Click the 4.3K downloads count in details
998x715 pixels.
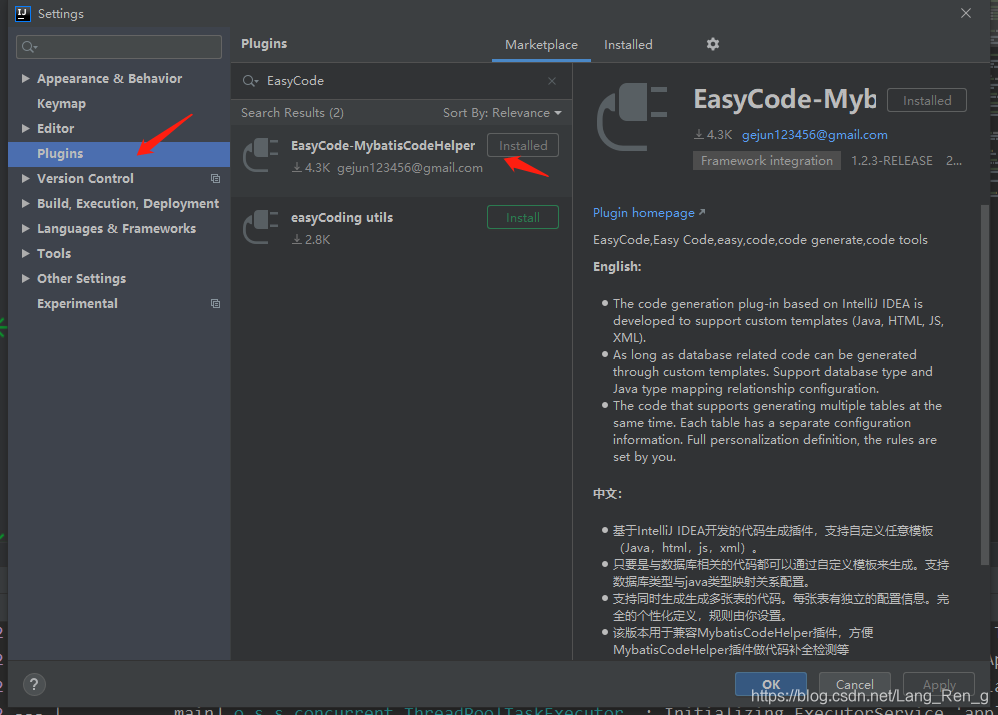pos(713,135)
